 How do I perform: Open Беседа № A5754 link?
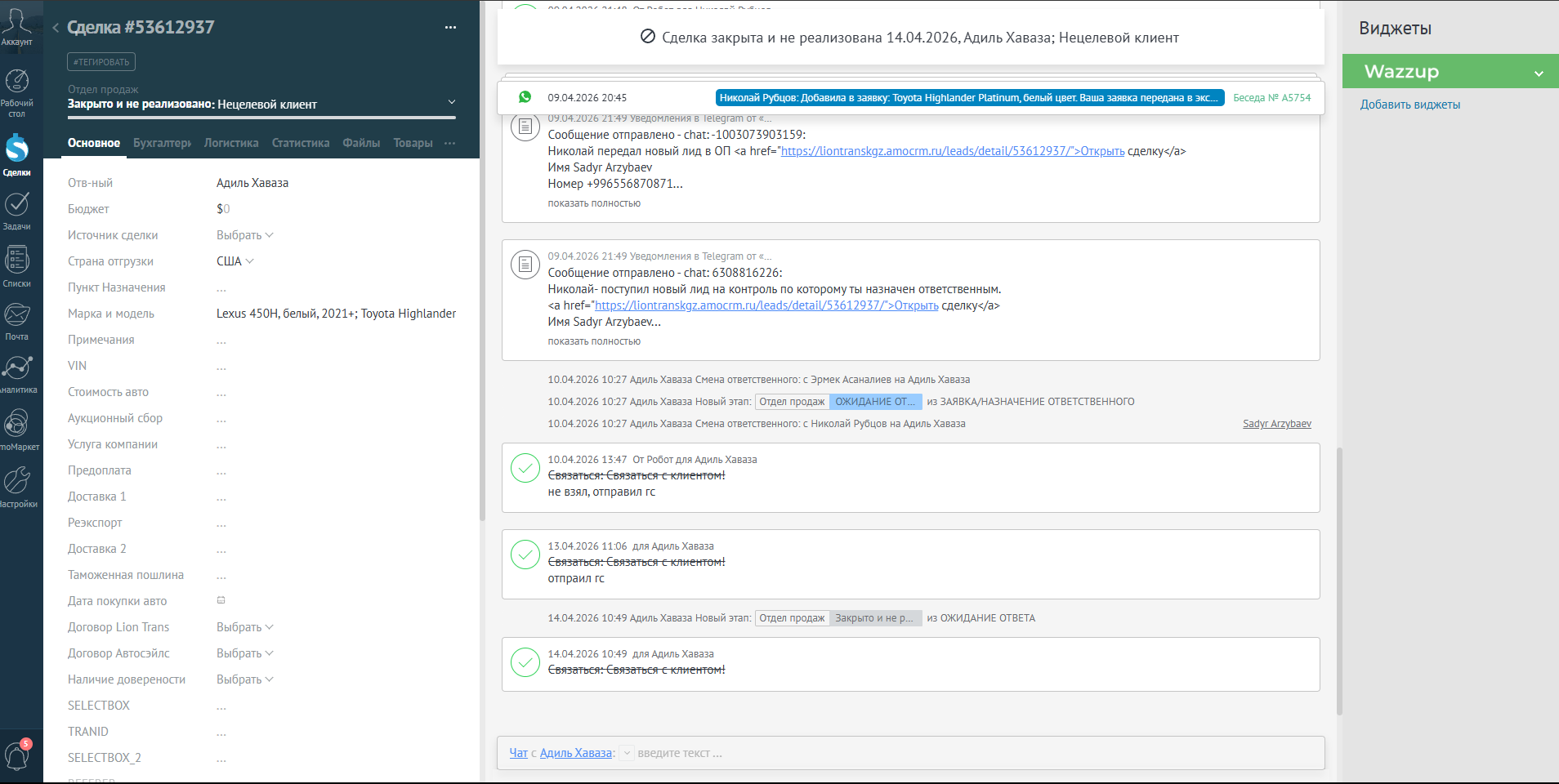coord(1272,97)
